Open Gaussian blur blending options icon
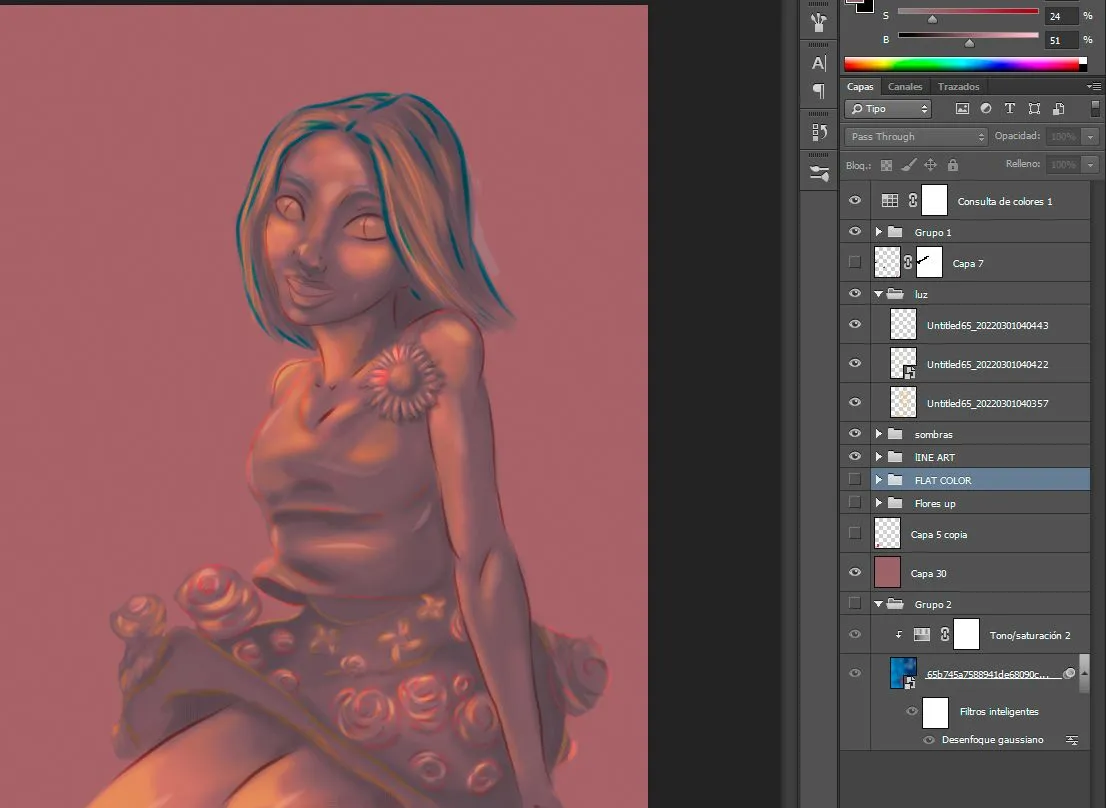This screenshot has height=808, width=1106. pyautogui.click(x=1071, y=740)
